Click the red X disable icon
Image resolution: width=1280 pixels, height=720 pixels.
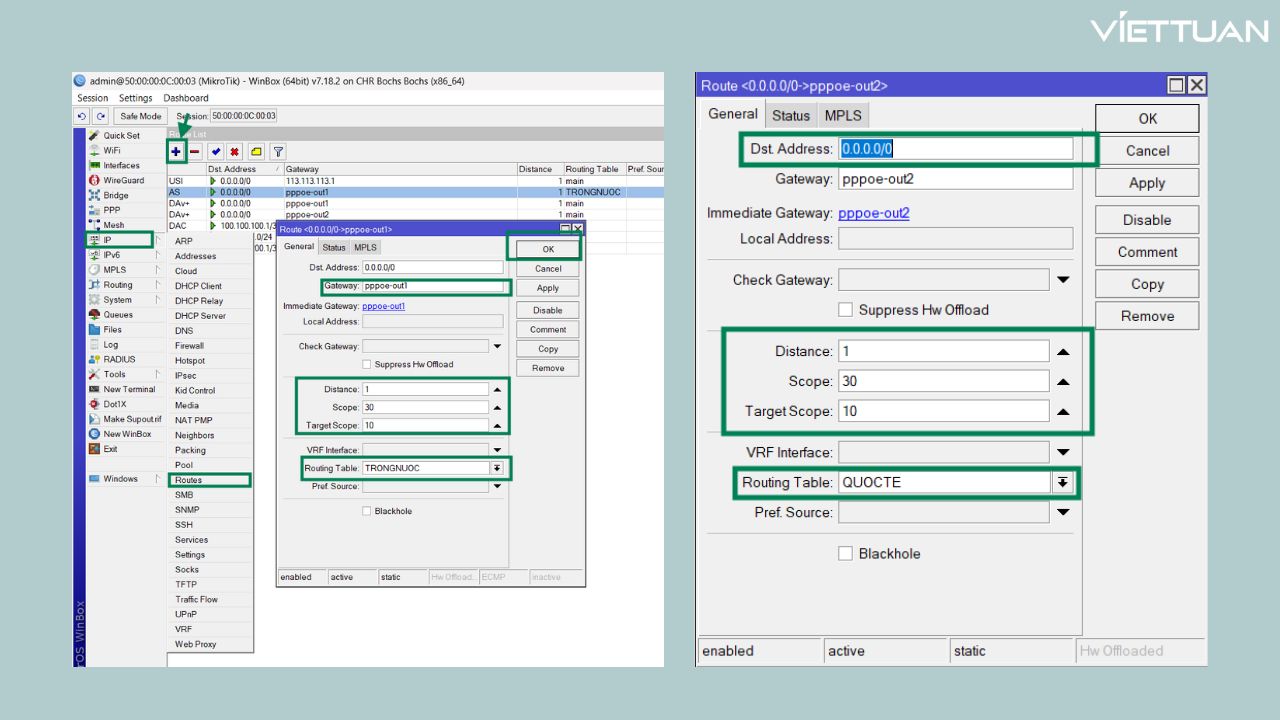click(x=235, y=152)
